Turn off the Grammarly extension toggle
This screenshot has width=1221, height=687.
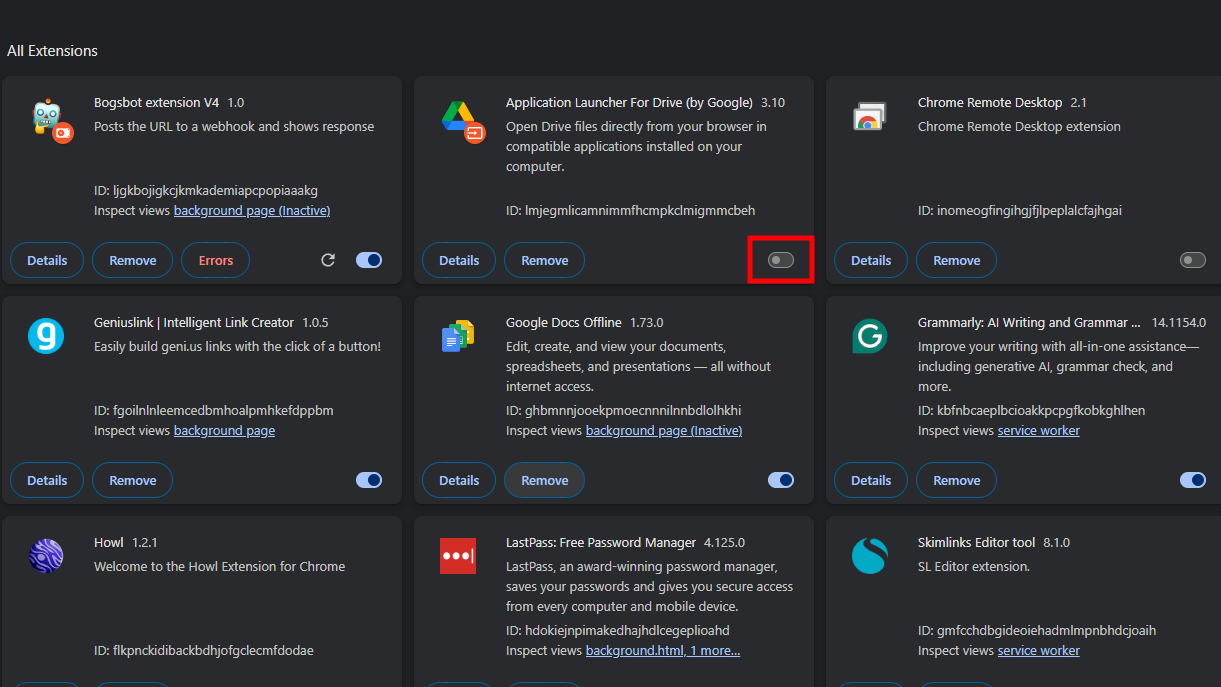tap(1193, 480)
